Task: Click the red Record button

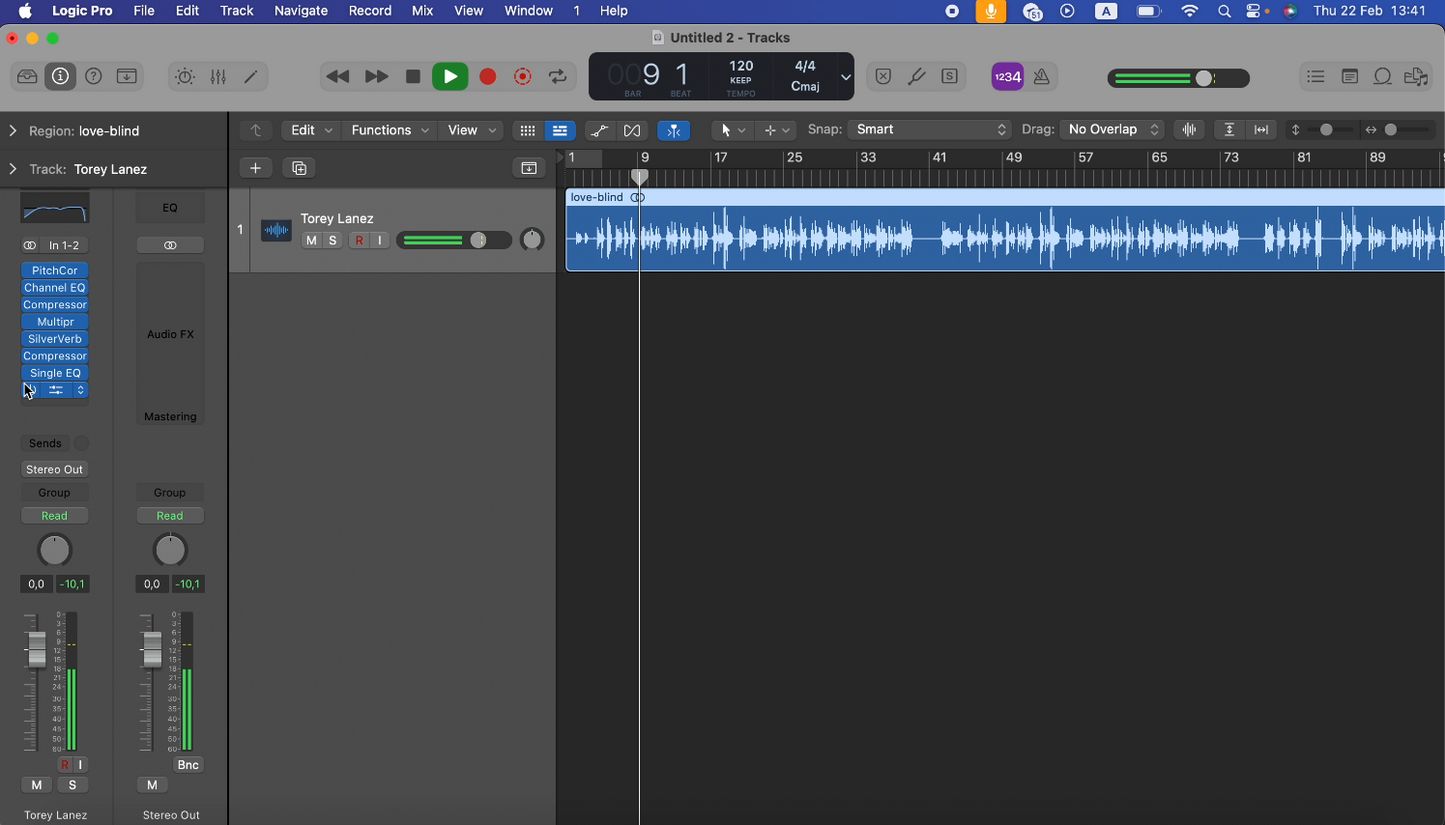Action: pos(488,77)
